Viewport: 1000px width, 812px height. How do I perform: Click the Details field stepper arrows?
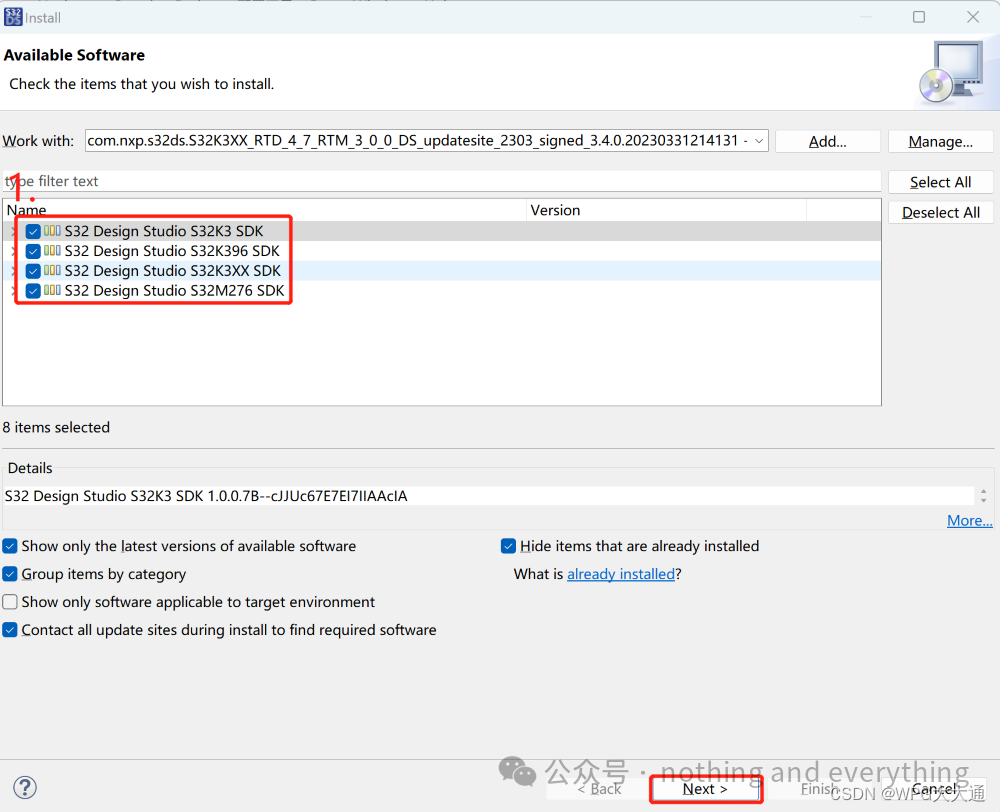click(x=983, y=496)
